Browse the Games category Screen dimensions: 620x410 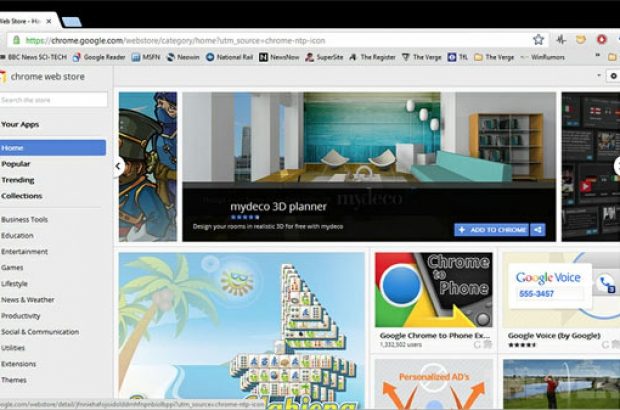[13, 268]
